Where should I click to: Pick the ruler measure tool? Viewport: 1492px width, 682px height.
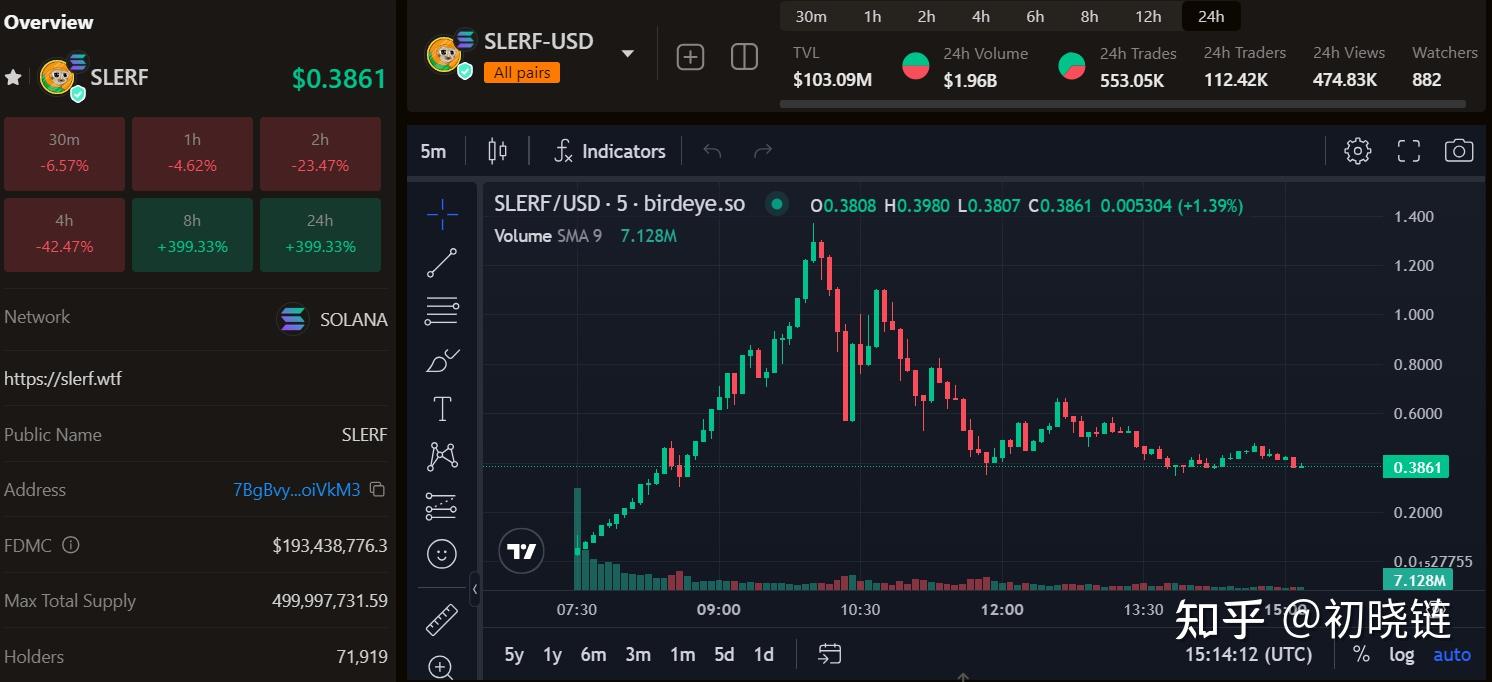(x=441, y=620)
